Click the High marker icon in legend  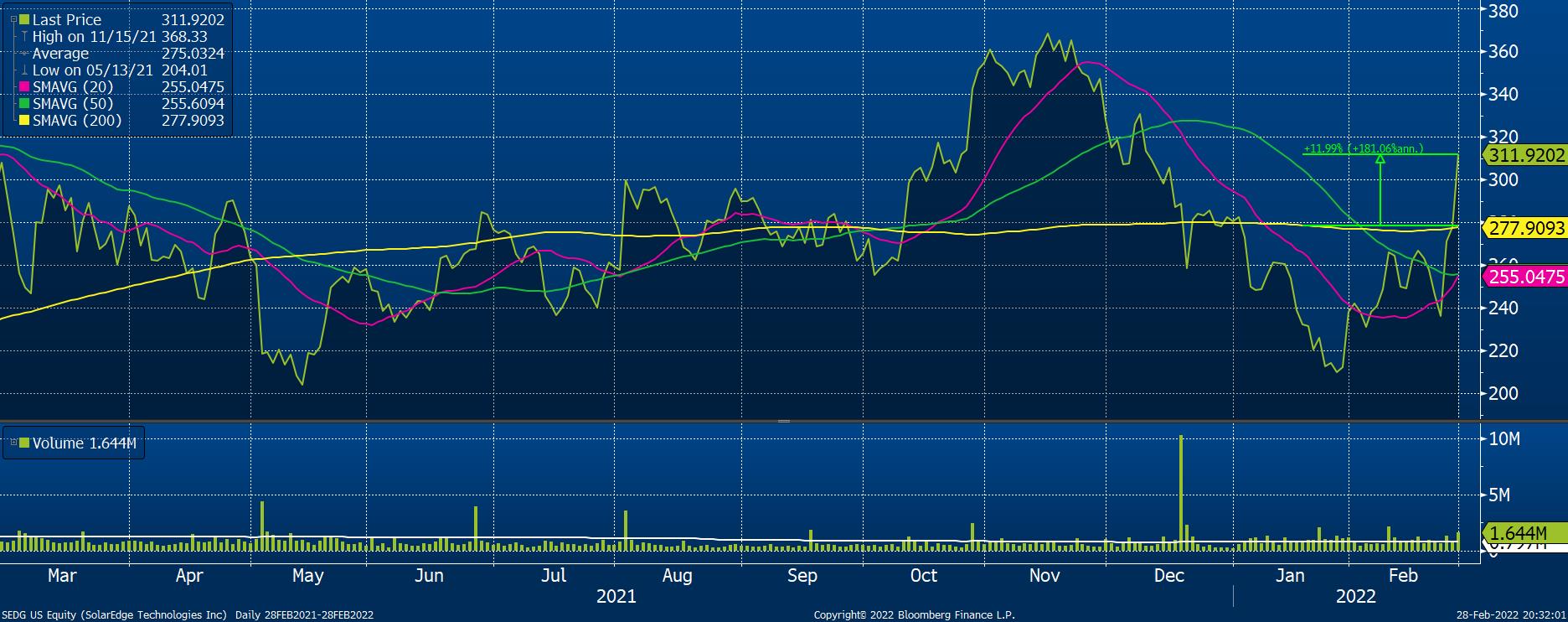point(24,36)
